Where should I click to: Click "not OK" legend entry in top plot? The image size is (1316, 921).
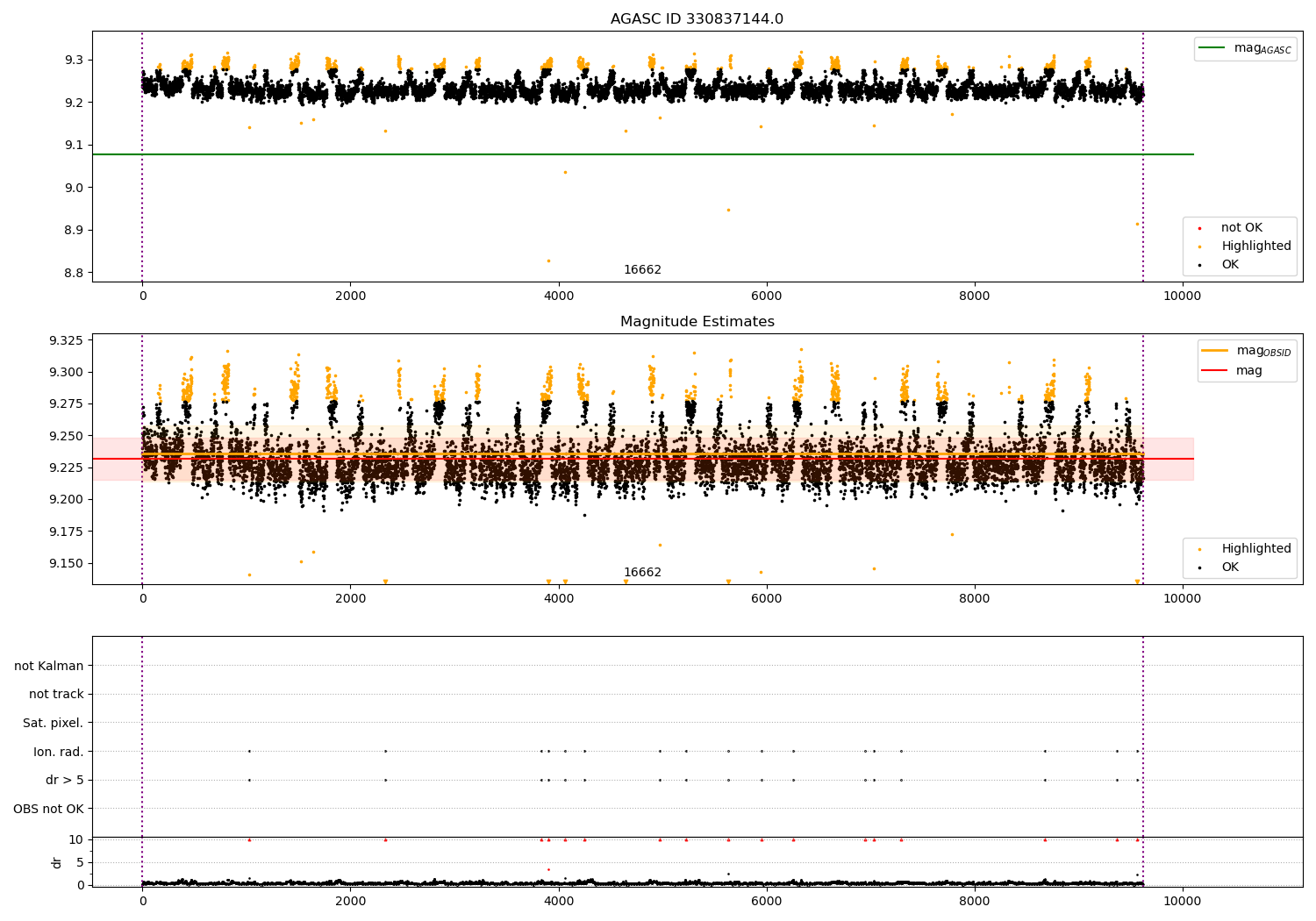coord(1241,228)
